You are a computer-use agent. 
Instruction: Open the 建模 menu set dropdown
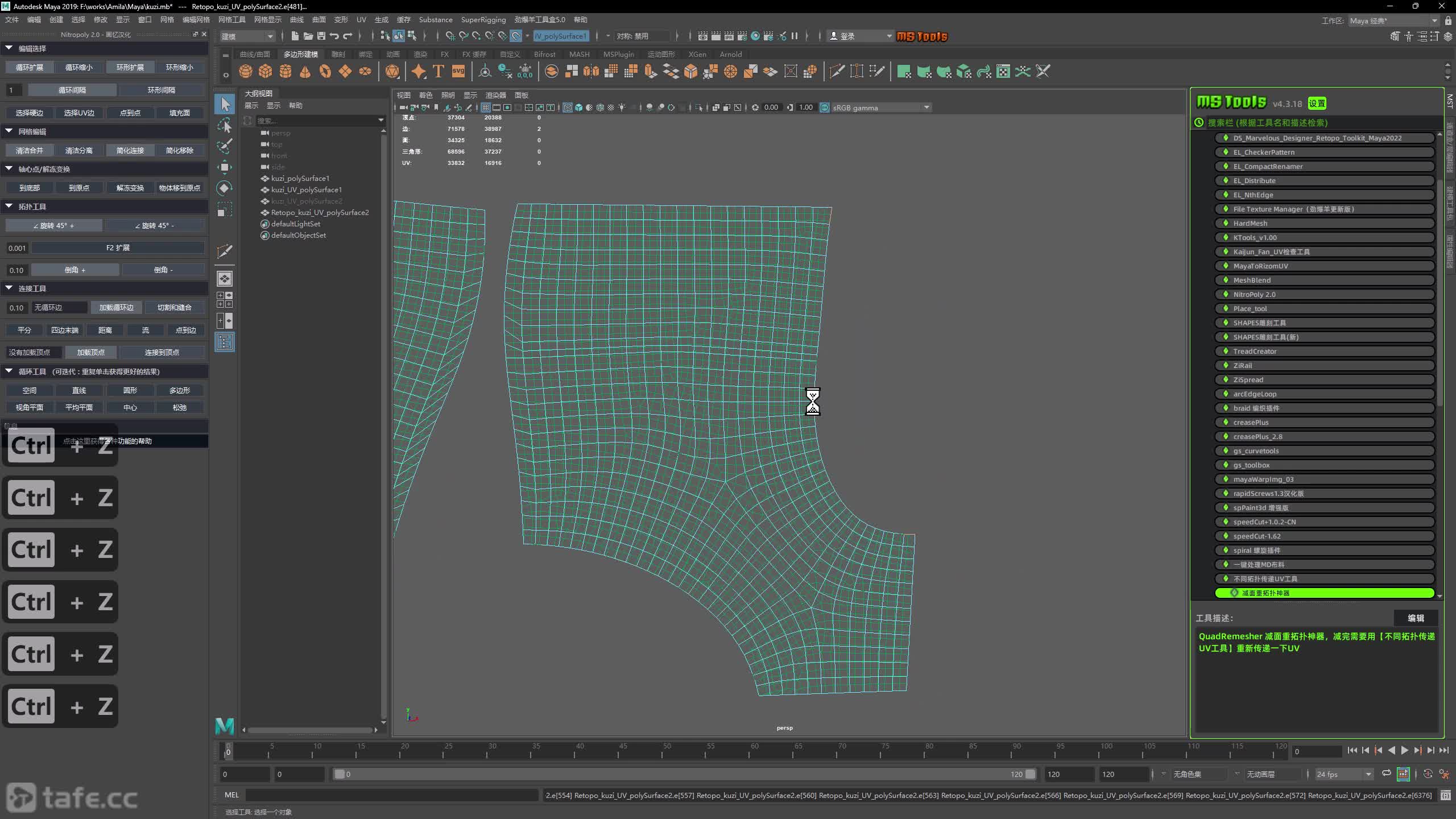point(247,36)
